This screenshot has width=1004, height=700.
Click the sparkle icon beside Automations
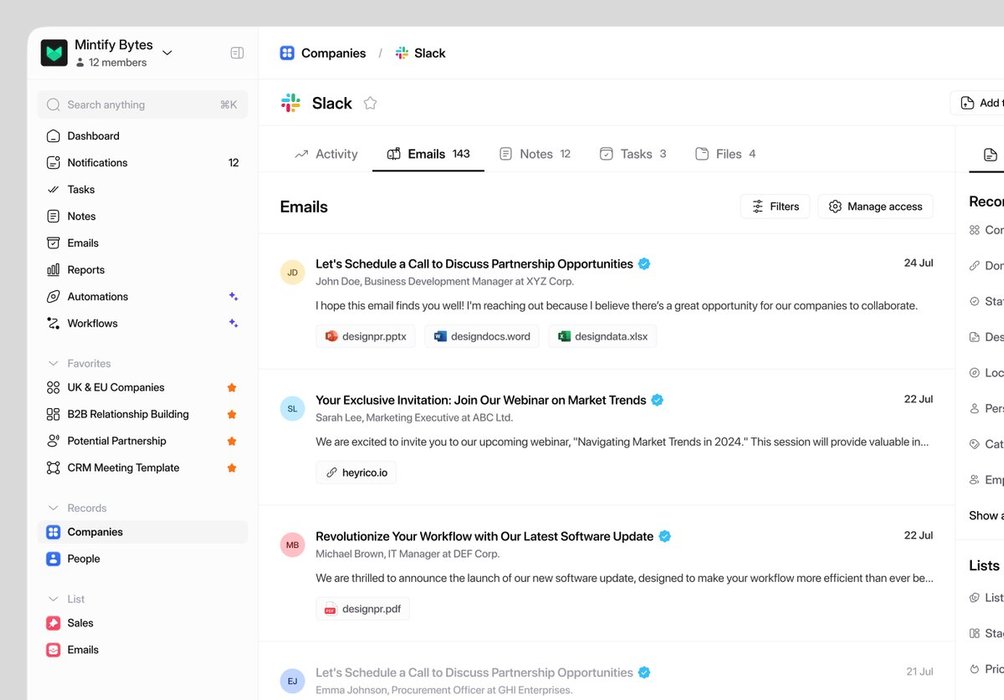click(233, 297)
